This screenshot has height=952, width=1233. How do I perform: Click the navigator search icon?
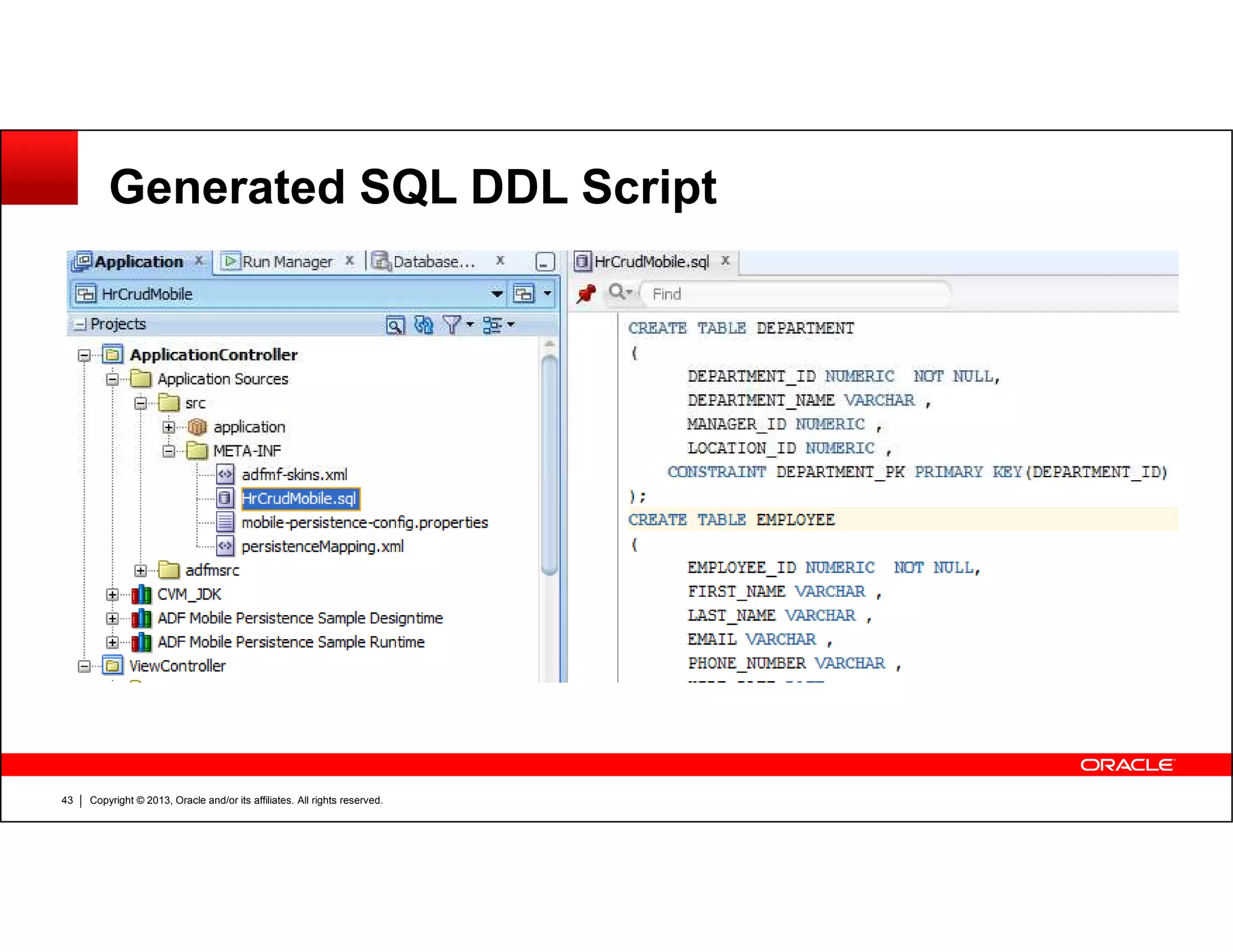(x=395, y=325)
